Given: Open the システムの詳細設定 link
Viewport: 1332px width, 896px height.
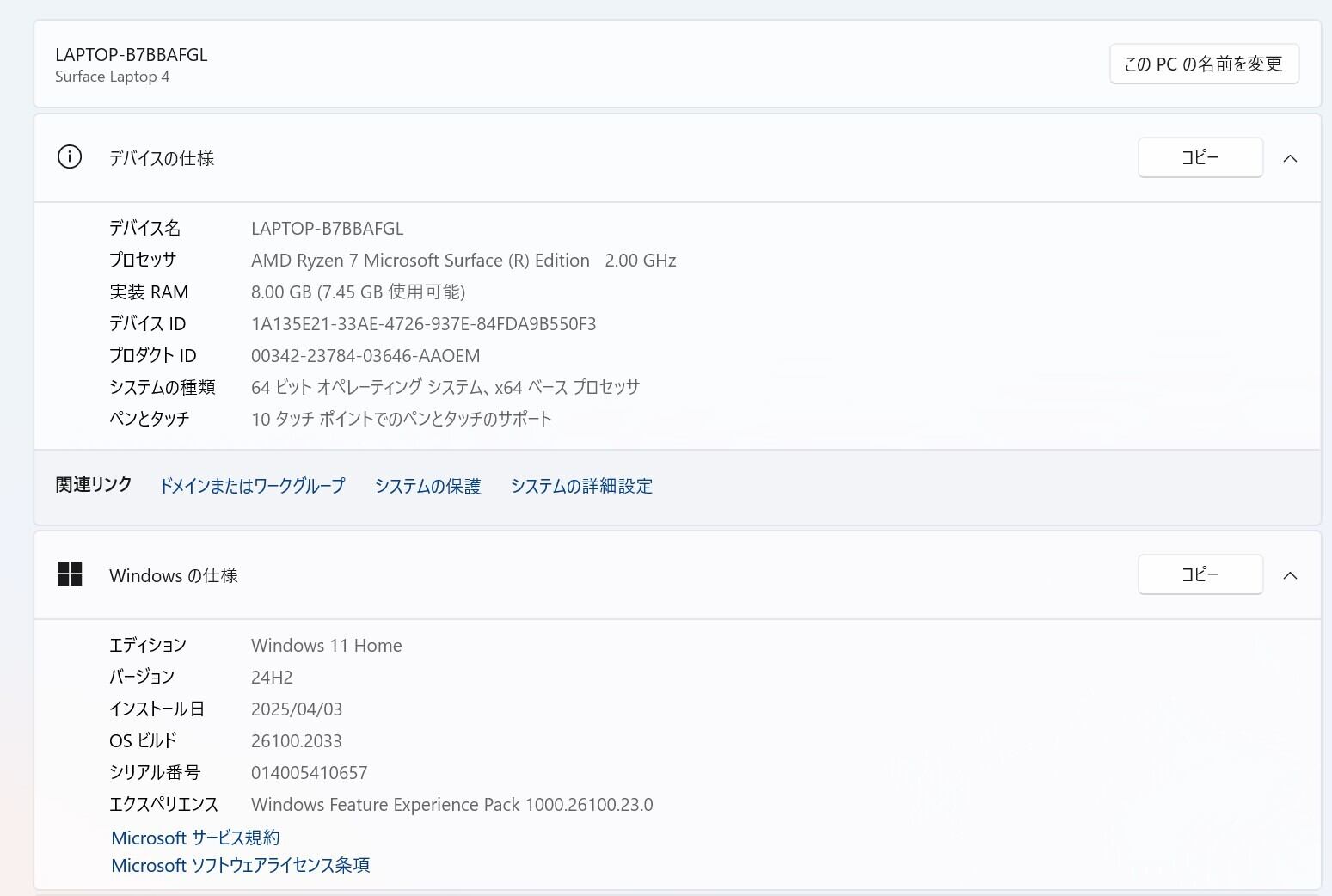Looking at the screenshot, I should [582, 486].
